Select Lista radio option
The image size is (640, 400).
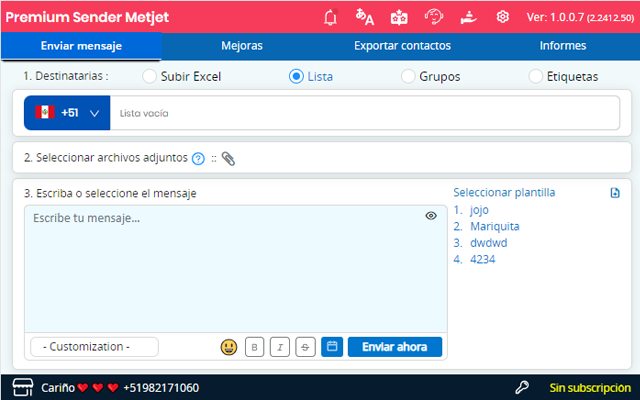296,76
